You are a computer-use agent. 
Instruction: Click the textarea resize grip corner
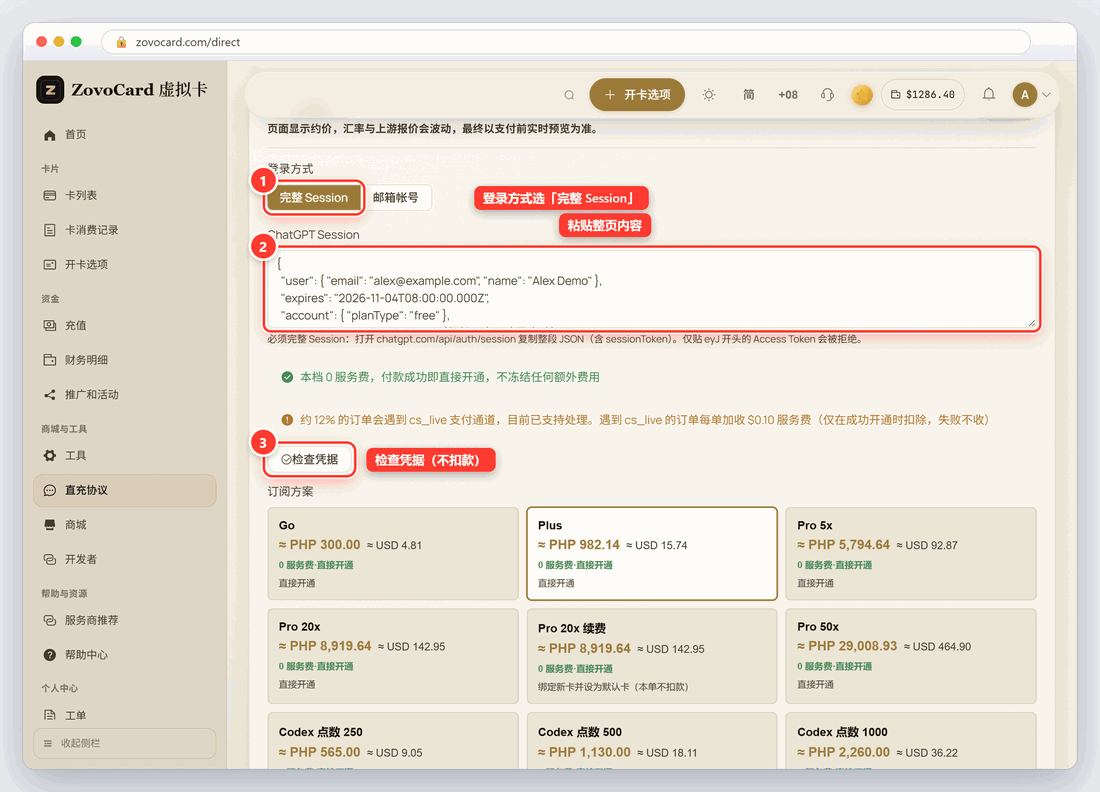(x=1031, y=323)
